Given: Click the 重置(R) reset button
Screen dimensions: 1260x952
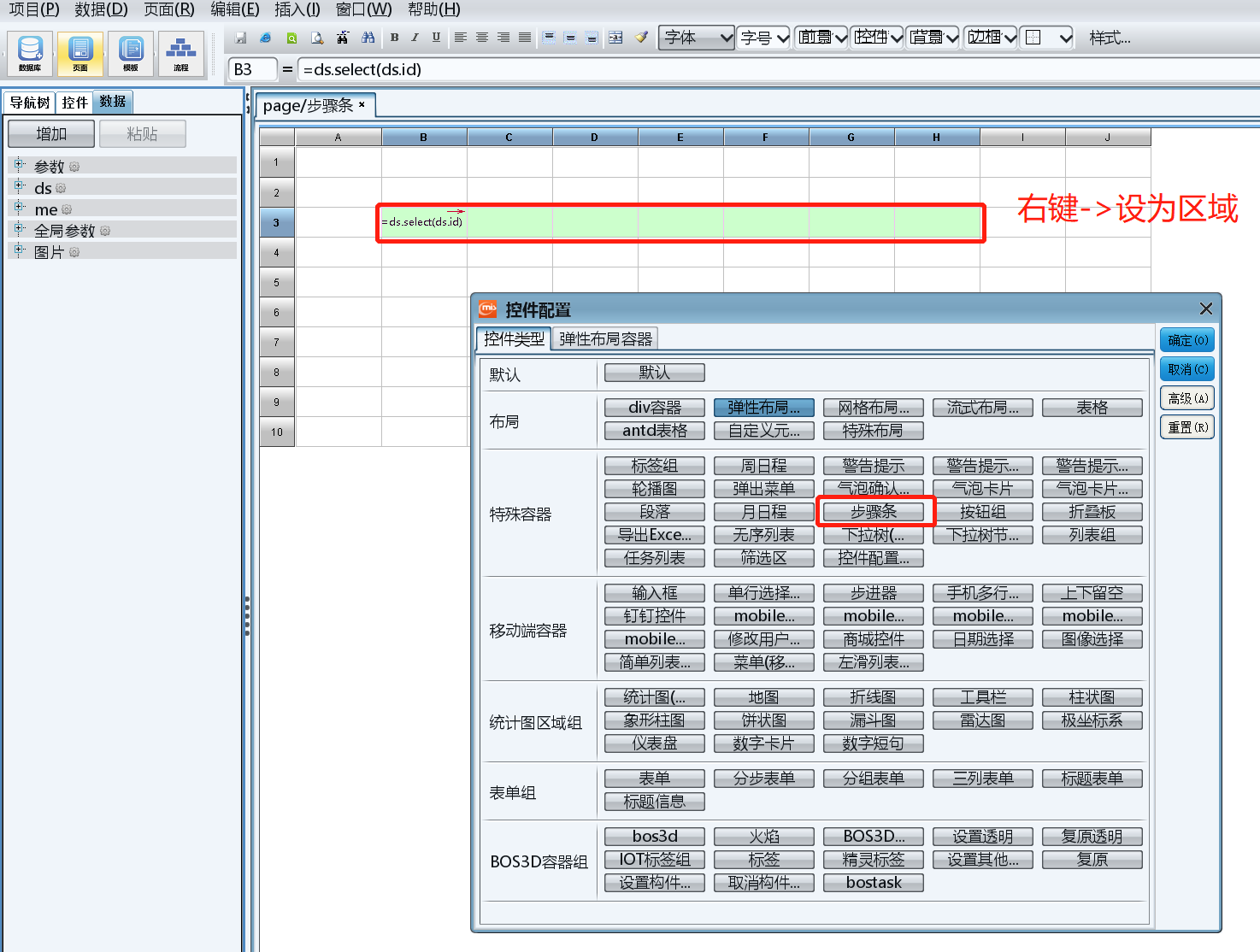Looking at the screenshot, I should [1187, 427].
